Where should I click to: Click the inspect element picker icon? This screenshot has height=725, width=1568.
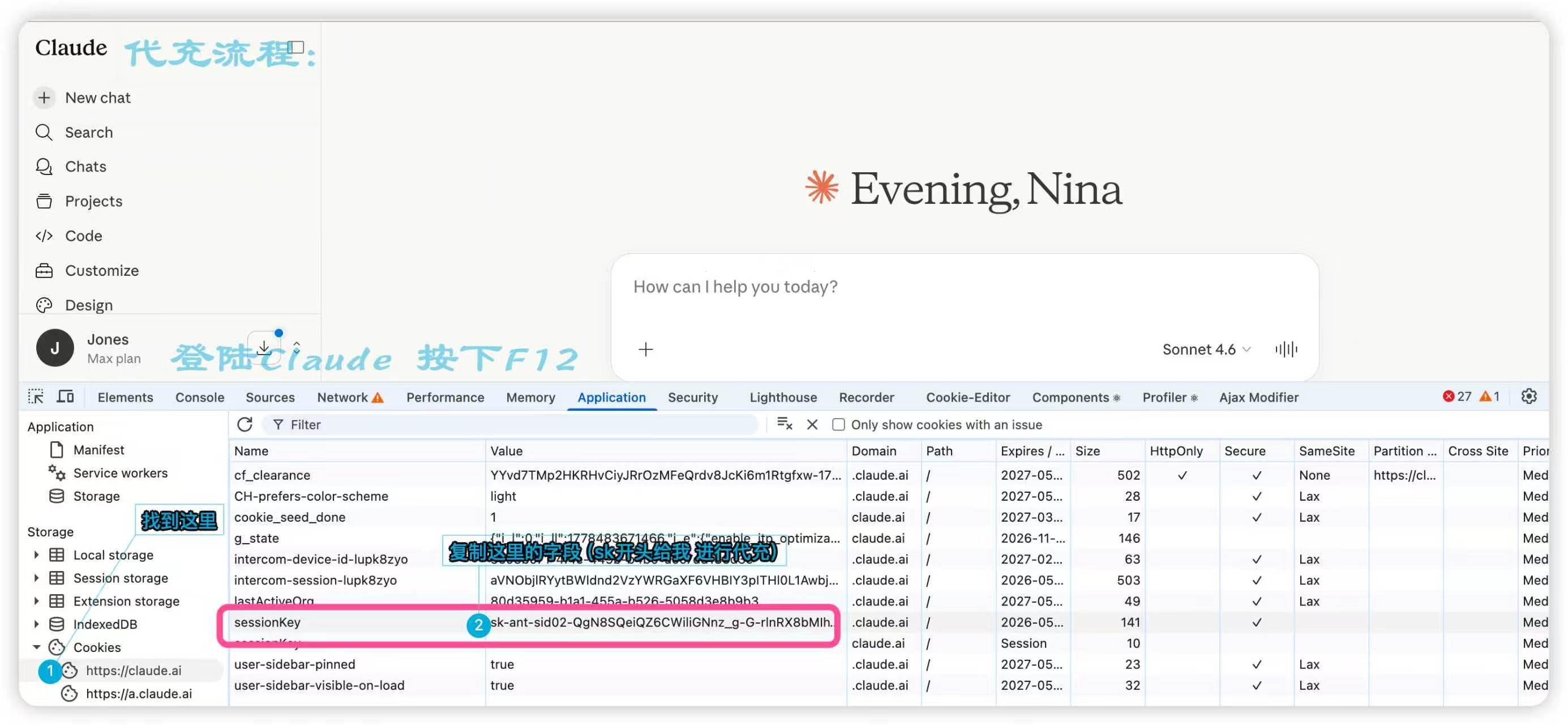36,397
